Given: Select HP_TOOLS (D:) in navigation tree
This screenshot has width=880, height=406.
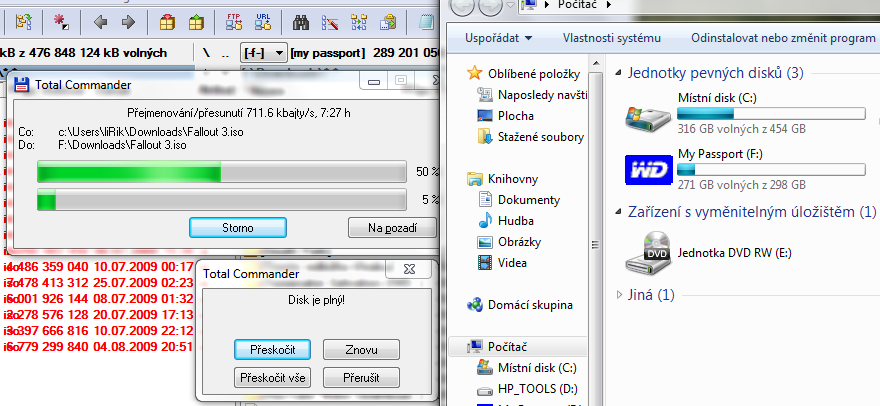Looking at the screenshot, I should coord(527,389).
